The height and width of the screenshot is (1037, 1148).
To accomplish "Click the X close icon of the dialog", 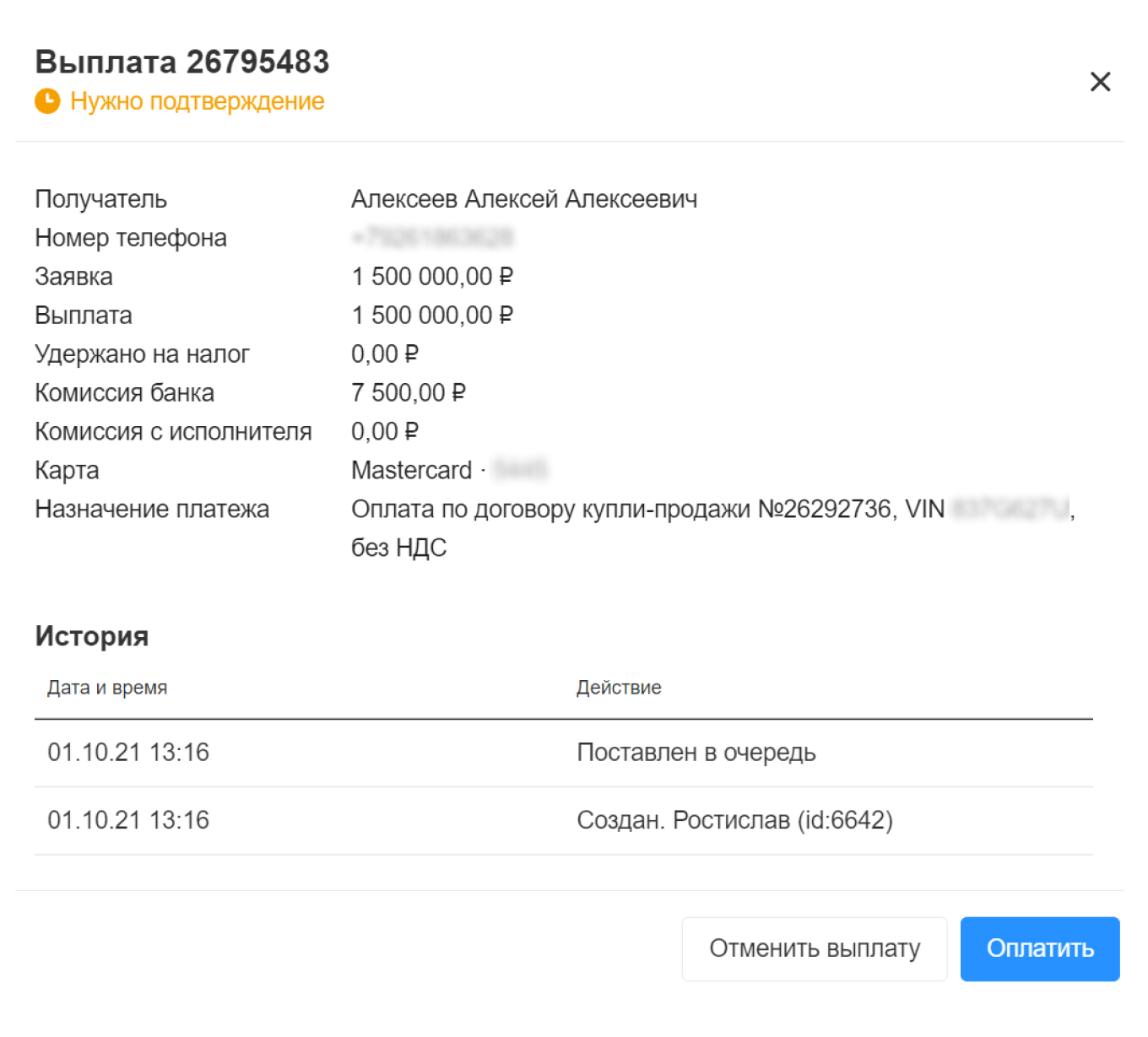I will click(1100, 82).
